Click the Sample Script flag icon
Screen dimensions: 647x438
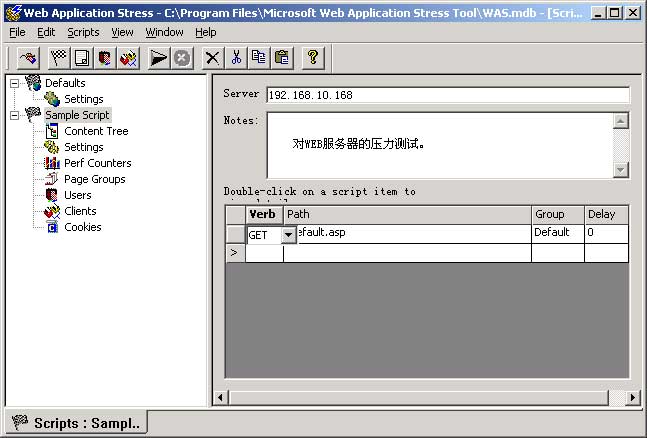[x=33, y=114]
